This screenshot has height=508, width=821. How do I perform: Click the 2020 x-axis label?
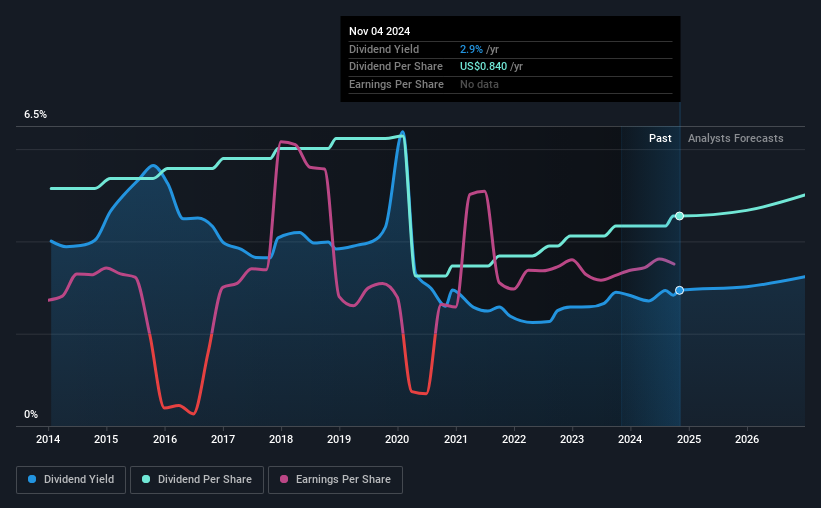click(x=397, y=439)
